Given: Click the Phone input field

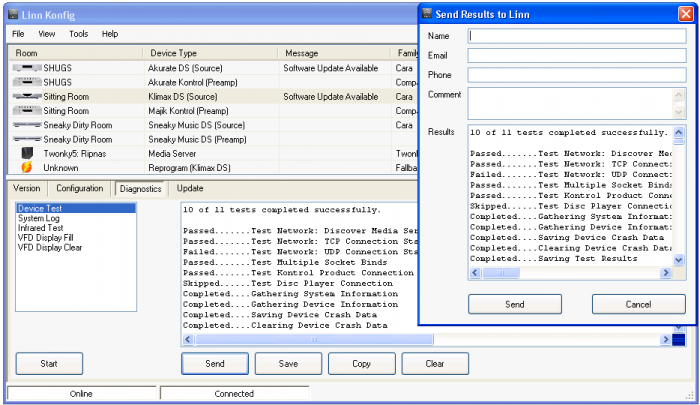Looking at the screenshot, I should coord(577,75).
